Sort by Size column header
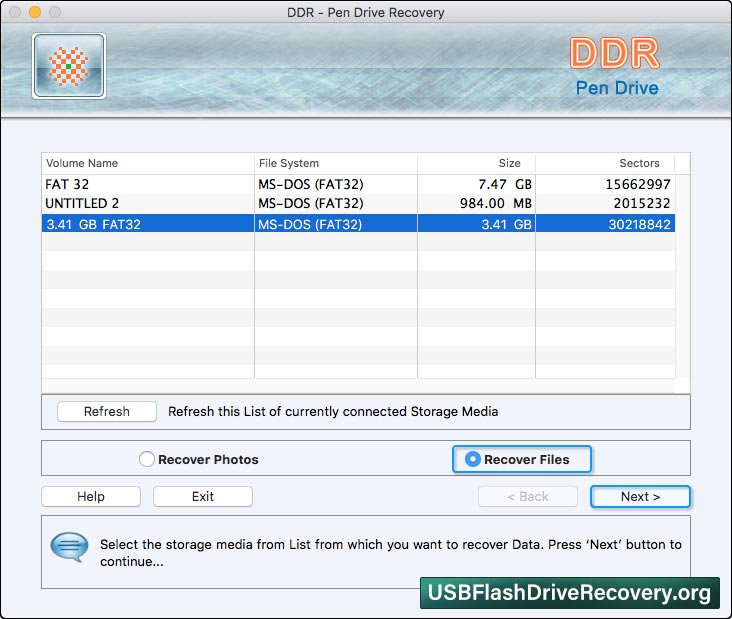 tap(476, 163)
